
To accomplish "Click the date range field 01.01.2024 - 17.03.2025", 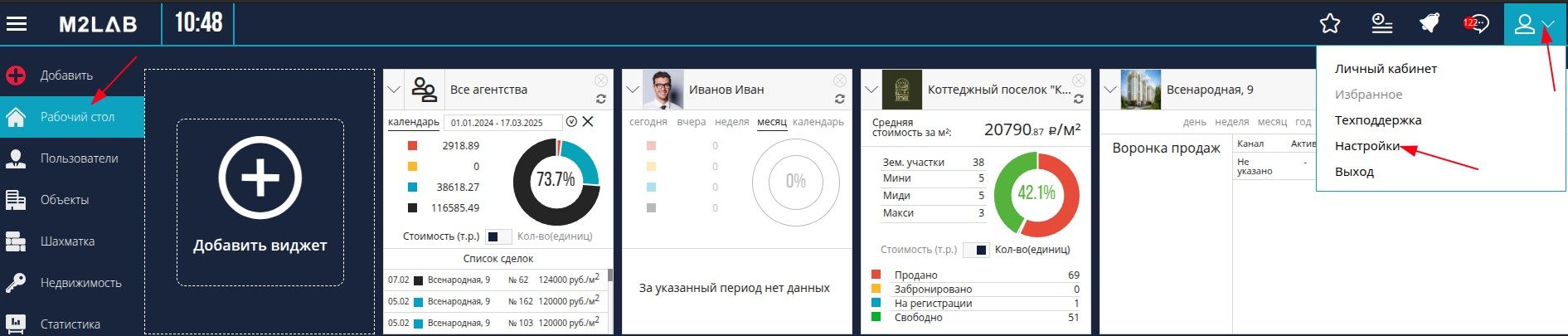I will pyautogui.click(x=502, y=122).
